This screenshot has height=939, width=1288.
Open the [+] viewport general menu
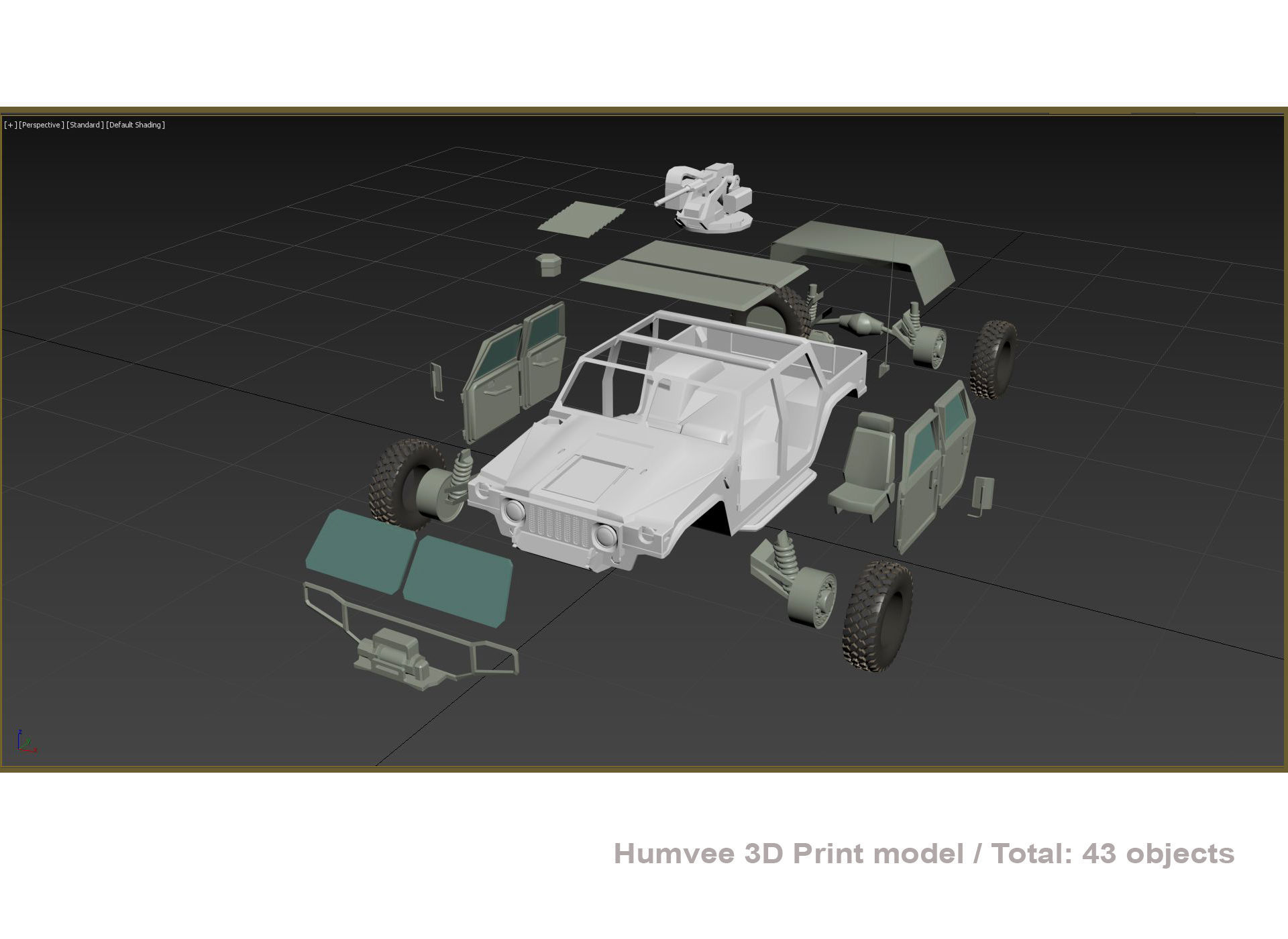10,125
